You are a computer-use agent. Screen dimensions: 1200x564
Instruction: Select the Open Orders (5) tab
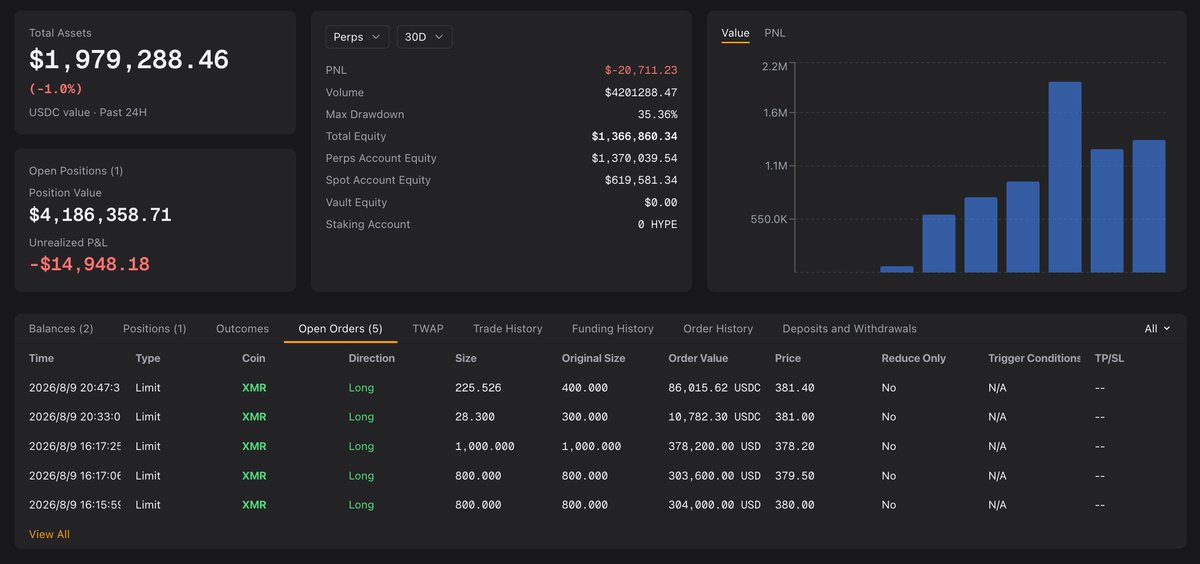pyautogui.click(x=340, y=328)
